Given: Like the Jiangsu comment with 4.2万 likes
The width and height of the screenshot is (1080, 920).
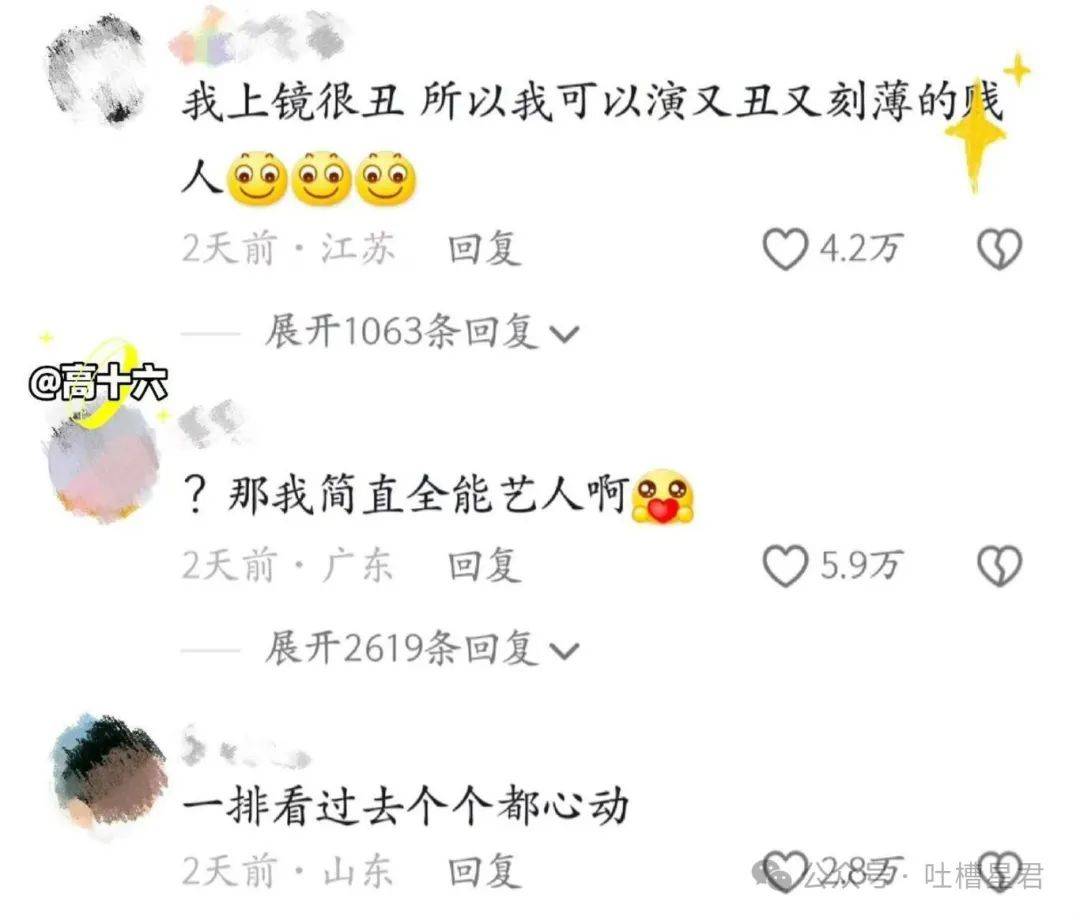Looking at the screenshot, I should tap(785, 249).
